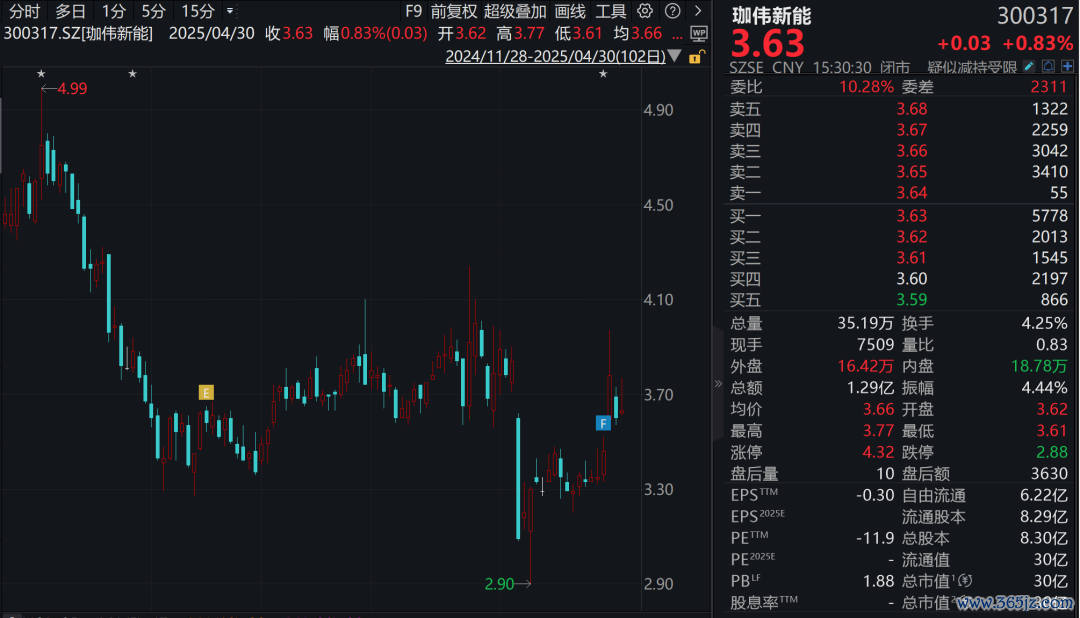Open the help question mark icon

[x=672, y=11]
